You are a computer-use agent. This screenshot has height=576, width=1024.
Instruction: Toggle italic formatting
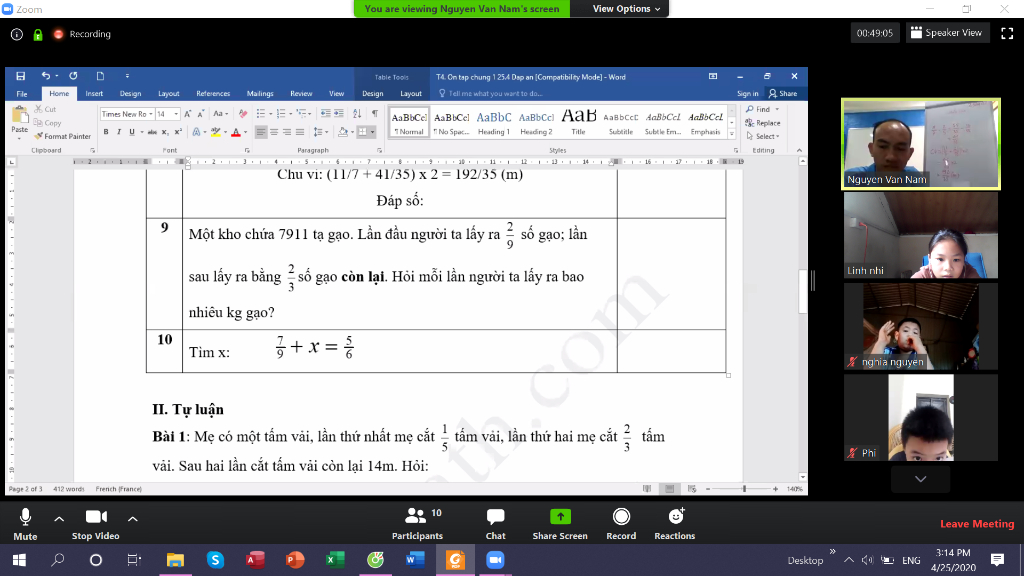(x=119, y=132)
